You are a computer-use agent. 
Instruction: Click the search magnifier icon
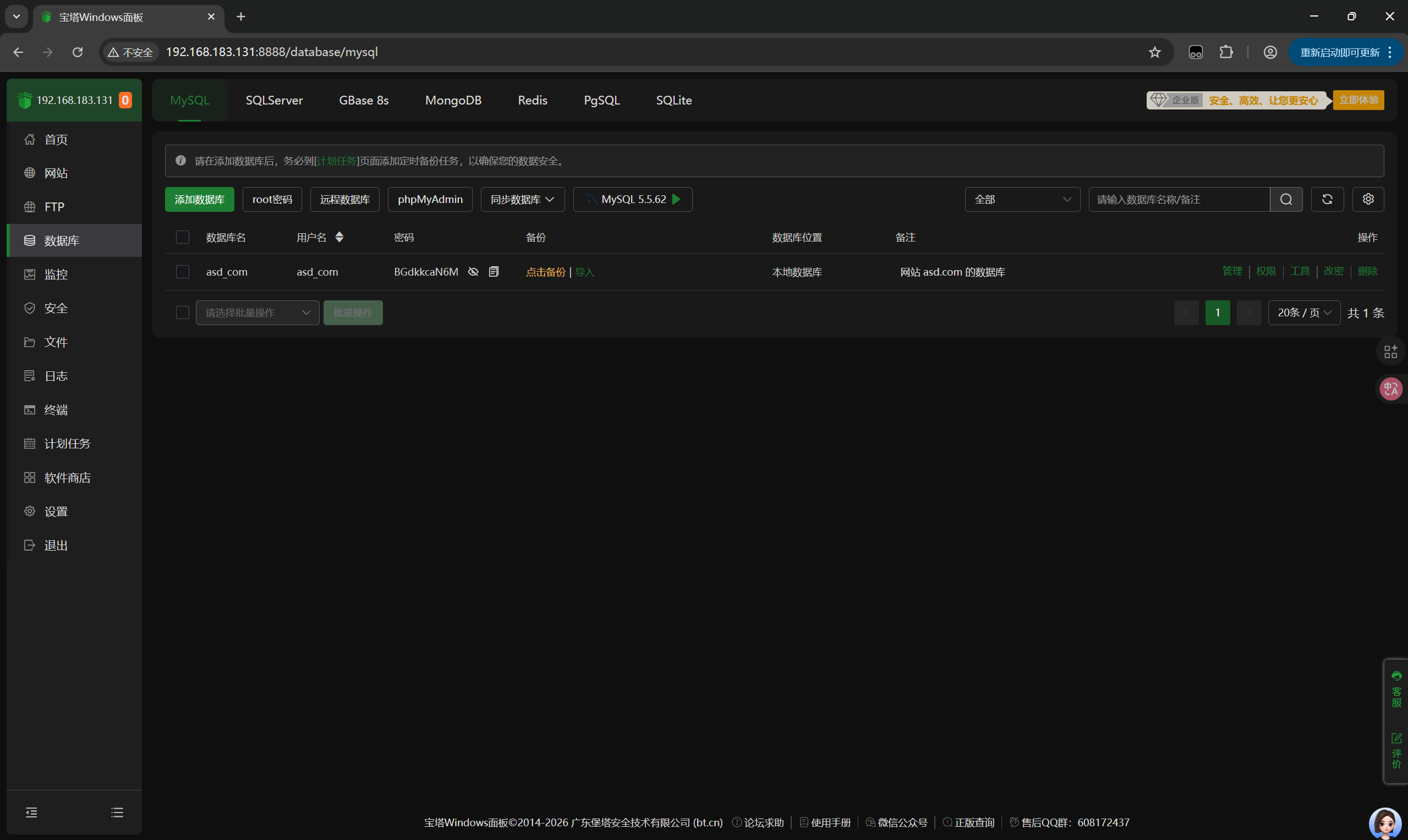[x=1286, y=199]
